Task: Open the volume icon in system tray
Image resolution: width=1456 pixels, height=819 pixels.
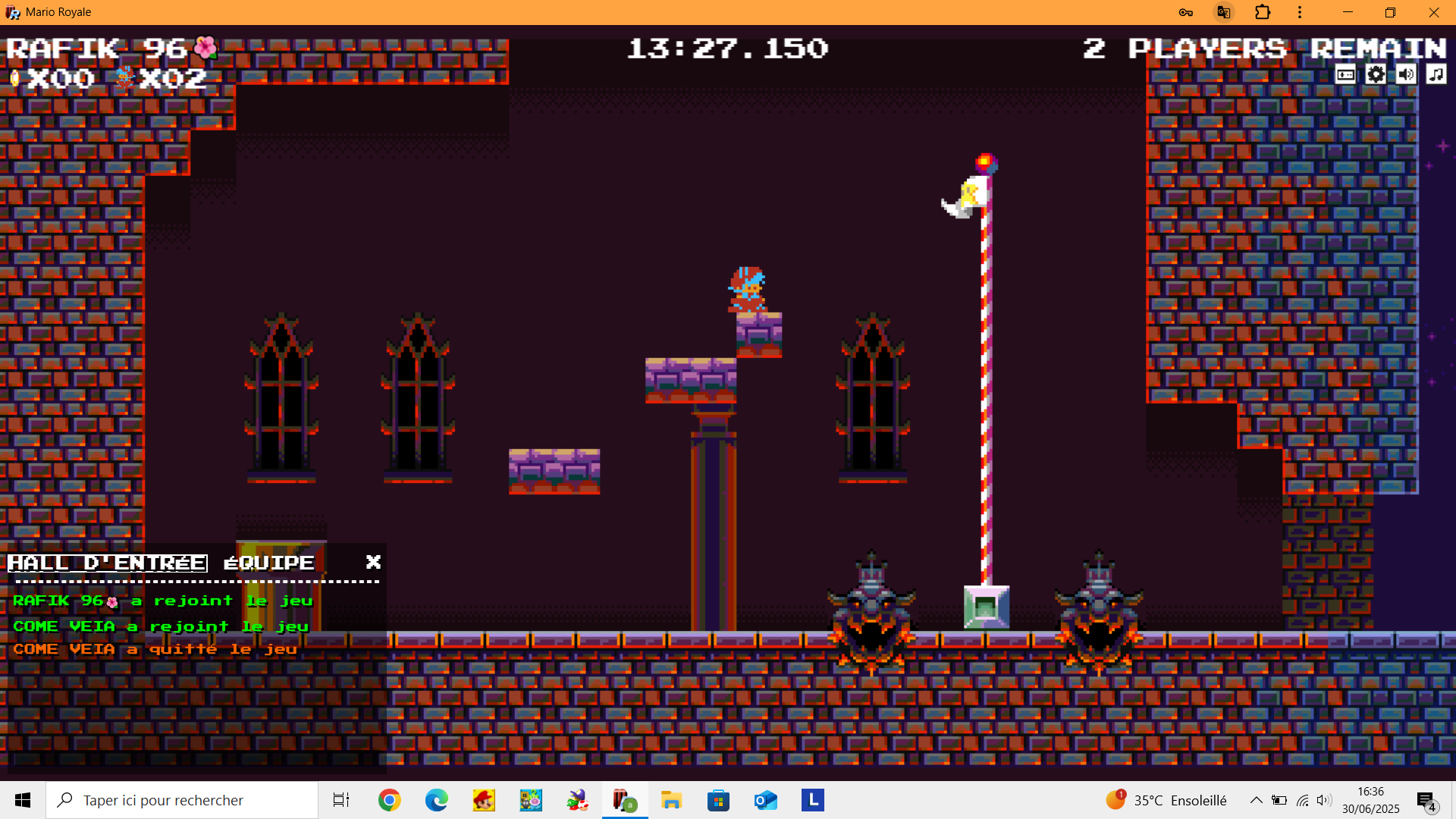Action: pyautogui.click(x=1324, y=800)
